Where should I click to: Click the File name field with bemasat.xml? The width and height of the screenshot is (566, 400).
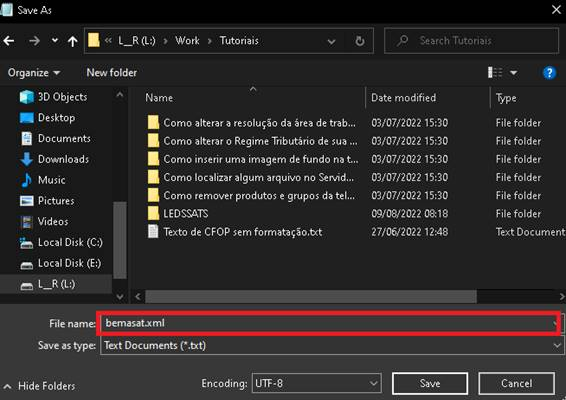328,323
